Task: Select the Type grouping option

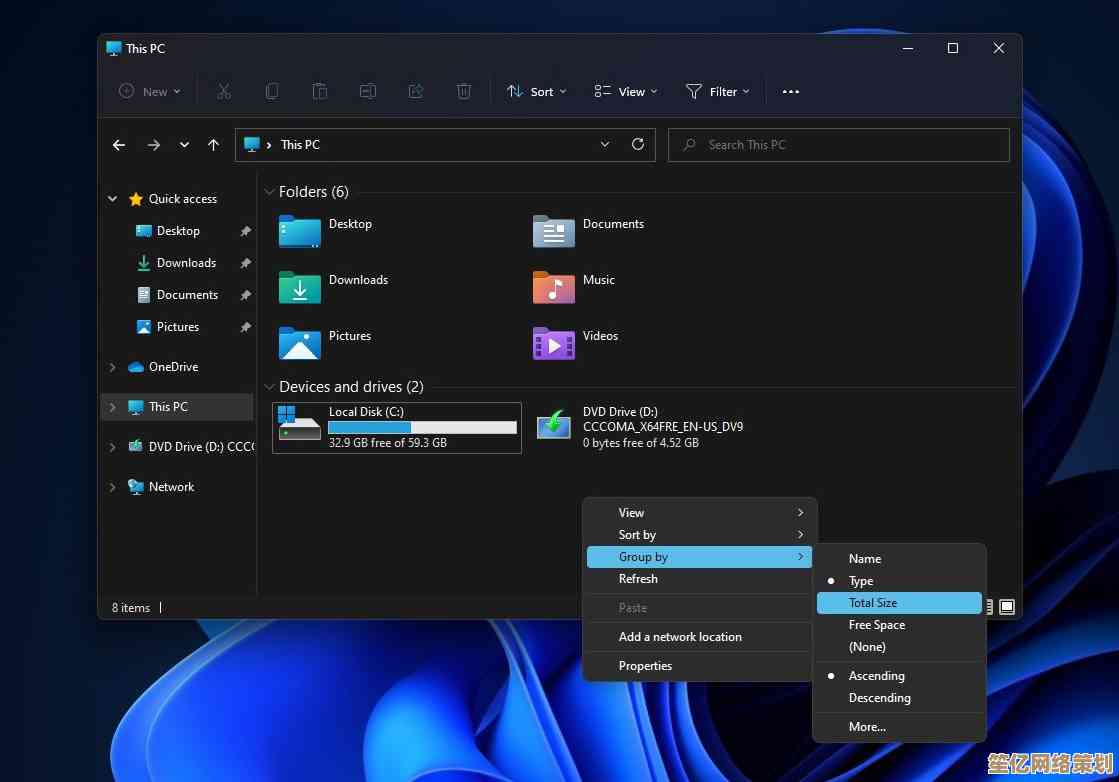Action: pyautogui.click(x=861, y=581)
